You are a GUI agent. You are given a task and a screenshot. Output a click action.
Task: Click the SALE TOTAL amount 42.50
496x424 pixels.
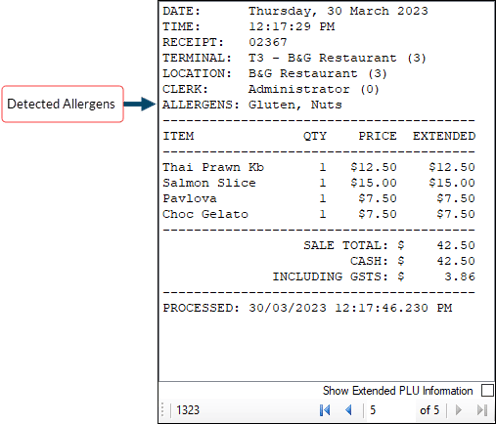point(456,245)
